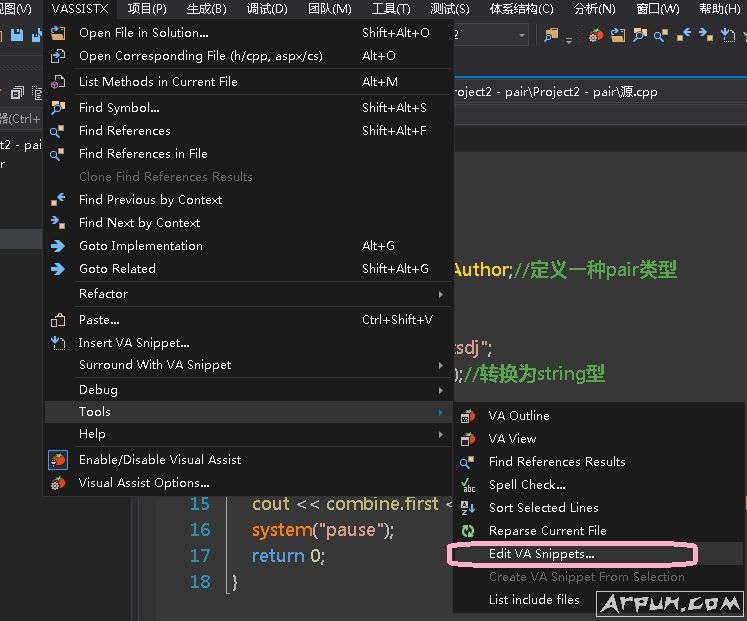The image size is (747, 621).
Task: Open the 调试(D) menu
Action: (x=266, y=9)
